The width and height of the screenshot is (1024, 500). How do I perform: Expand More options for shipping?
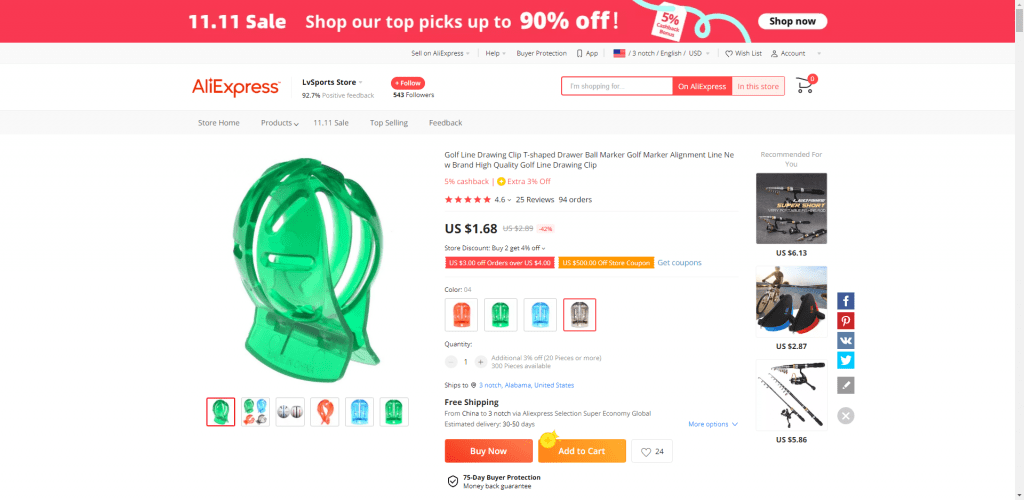[x=712, y=424]
